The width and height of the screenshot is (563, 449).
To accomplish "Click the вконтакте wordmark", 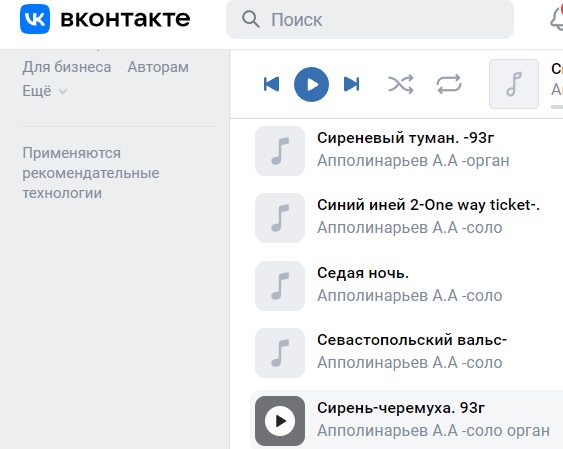I will pos(125,19).
